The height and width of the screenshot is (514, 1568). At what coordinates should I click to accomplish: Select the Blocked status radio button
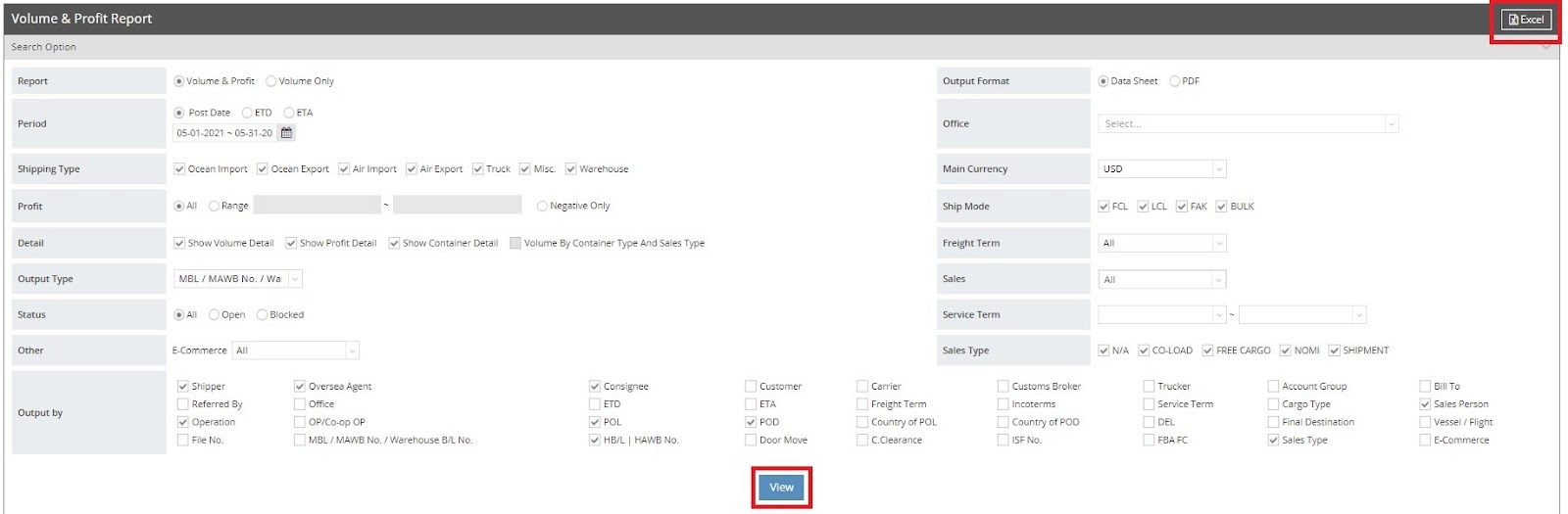262,315
